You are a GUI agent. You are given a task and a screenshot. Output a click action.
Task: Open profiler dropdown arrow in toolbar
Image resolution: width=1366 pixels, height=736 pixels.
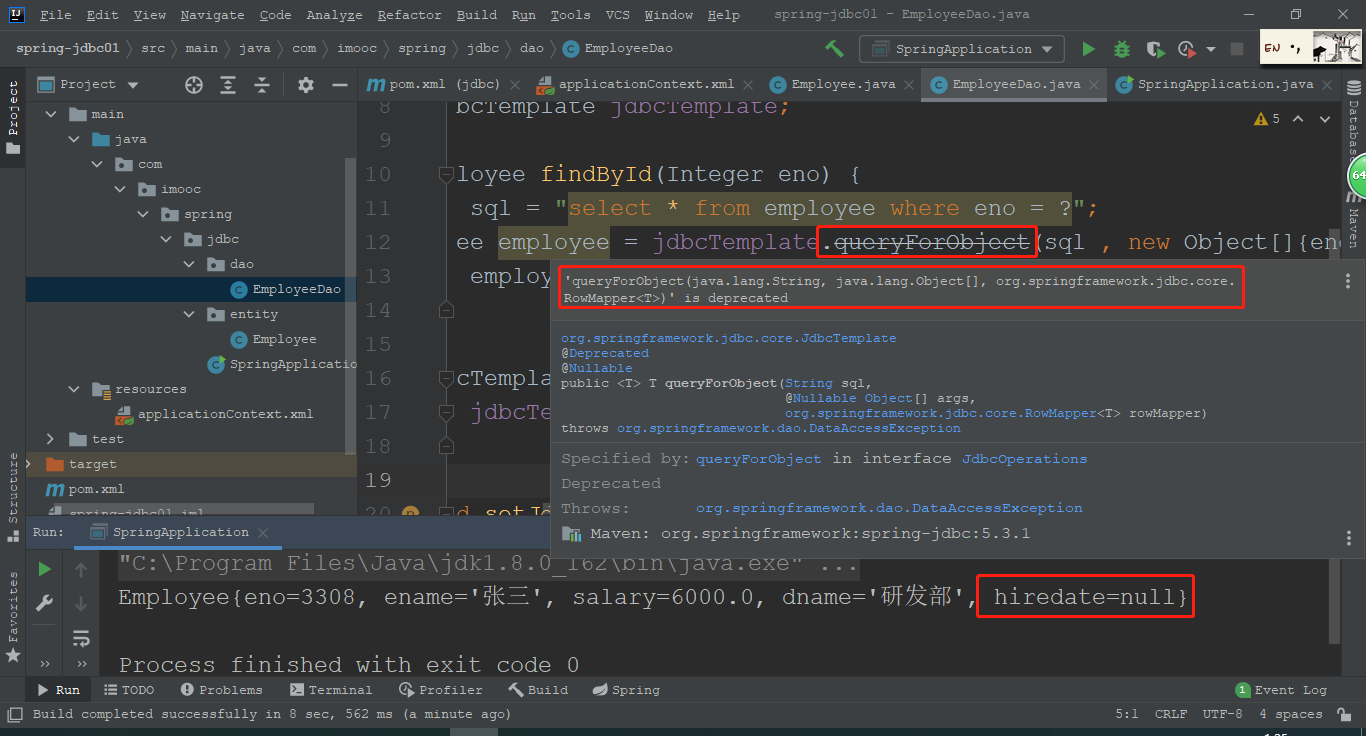(x=1211, y=49)
